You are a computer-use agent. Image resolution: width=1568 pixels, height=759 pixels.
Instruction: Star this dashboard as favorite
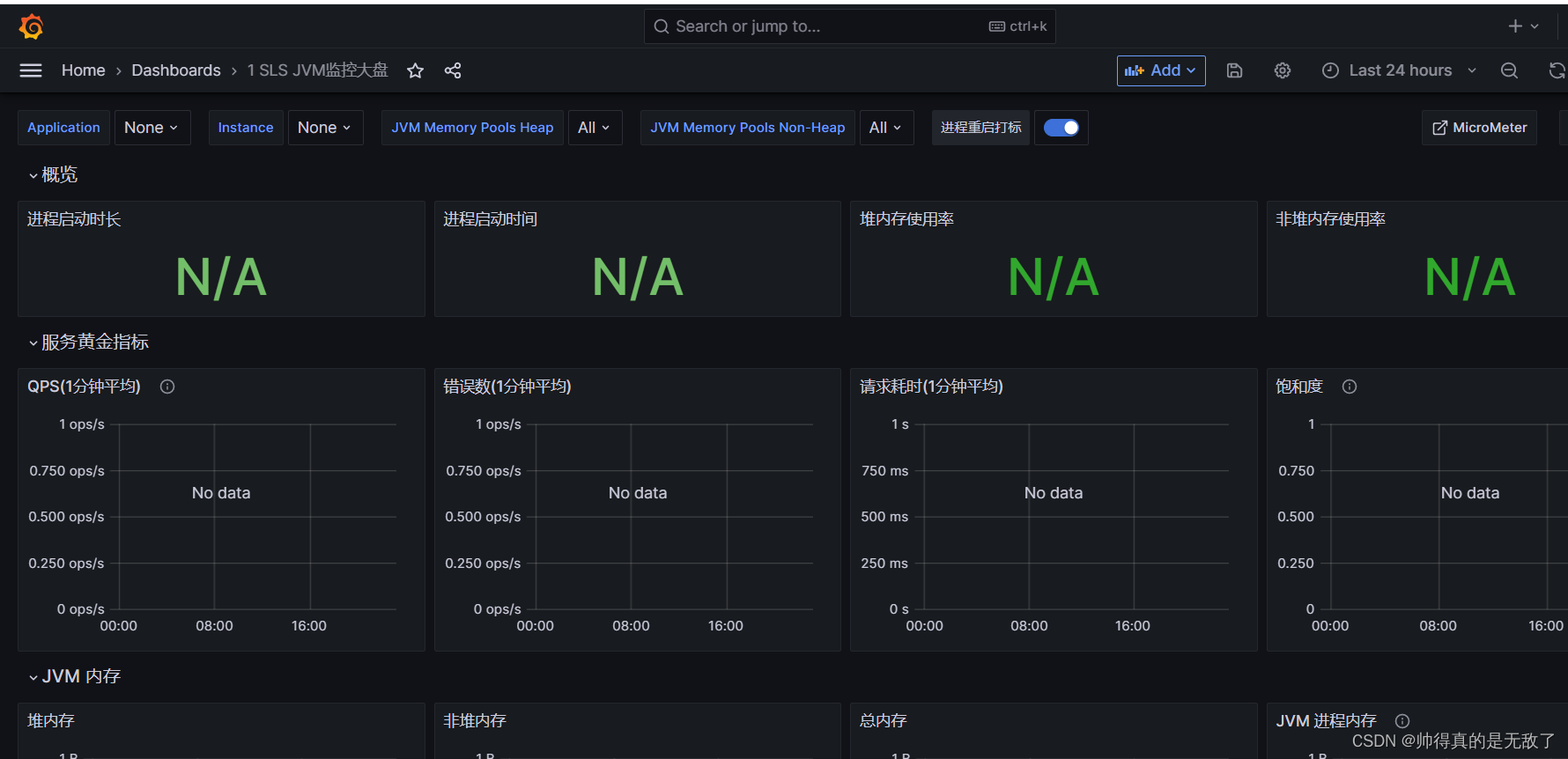tap(416, 70)
